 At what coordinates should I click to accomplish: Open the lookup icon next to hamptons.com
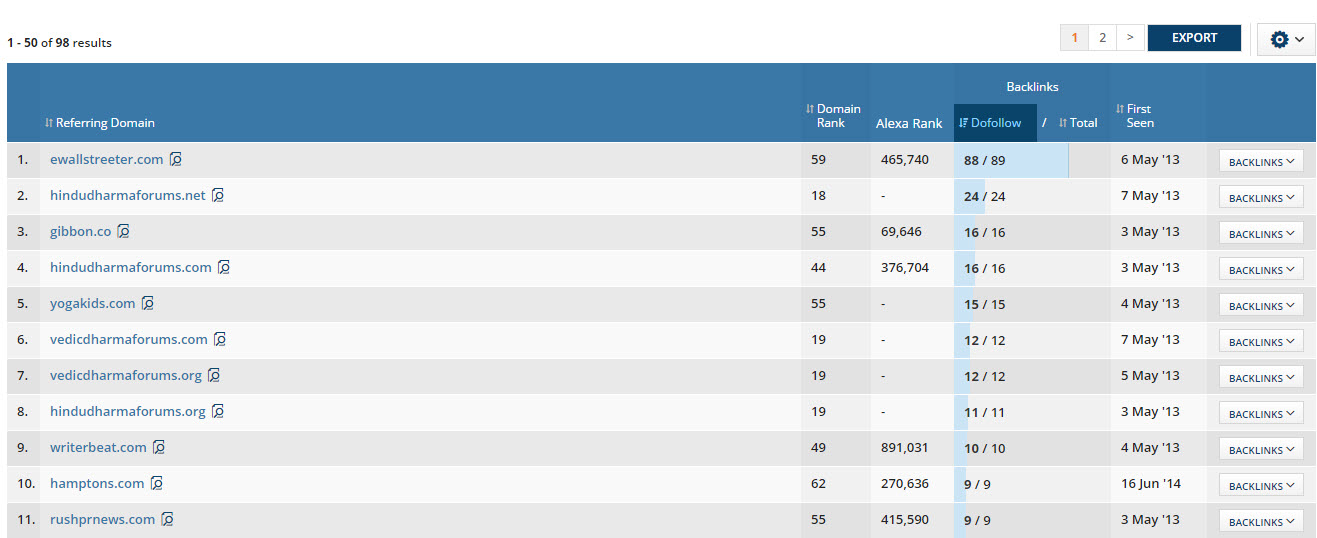157,483
